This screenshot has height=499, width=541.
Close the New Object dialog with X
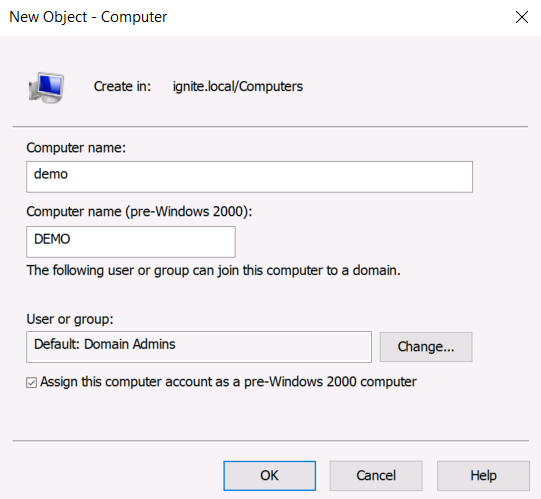[521, 17]
